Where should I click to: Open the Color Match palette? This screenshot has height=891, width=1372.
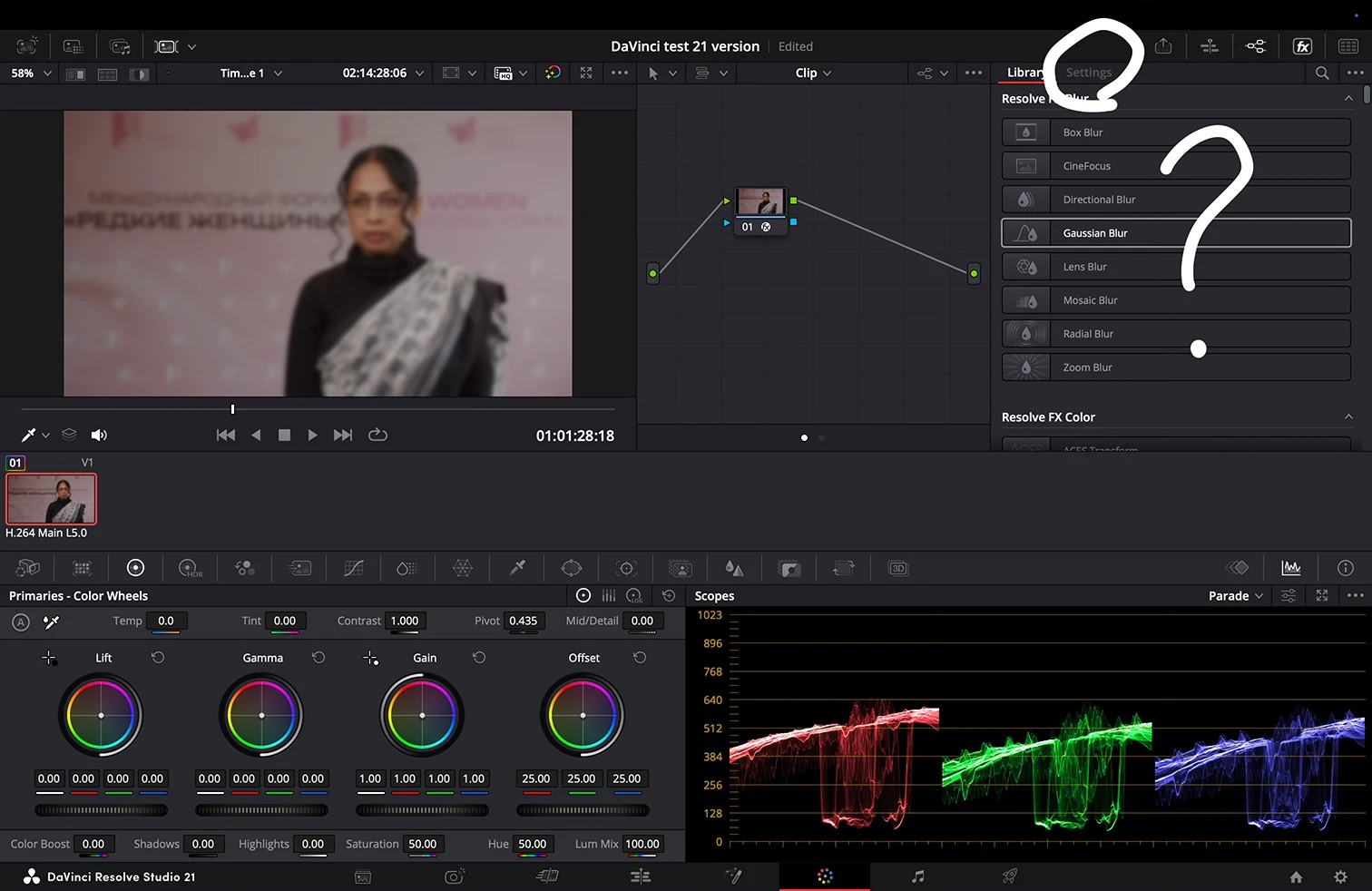82,568
